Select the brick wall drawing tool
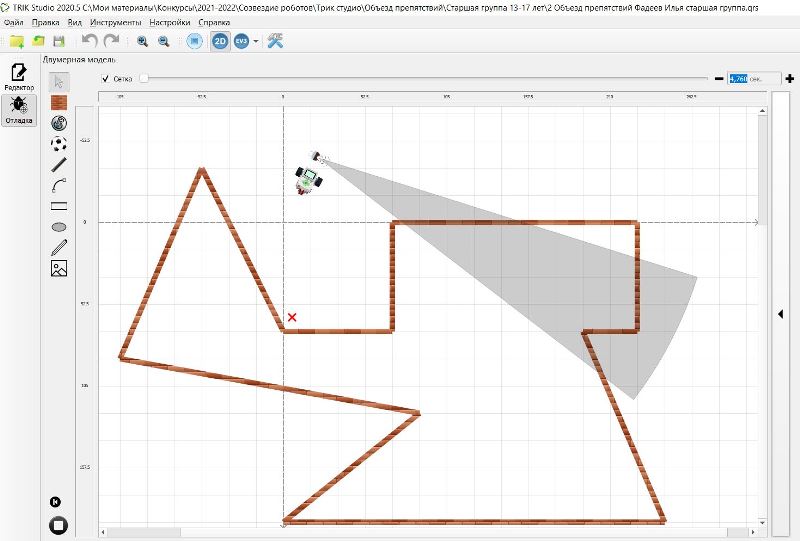Image resolution: width=800 pixels, height=541 pixels. [59, 102]
